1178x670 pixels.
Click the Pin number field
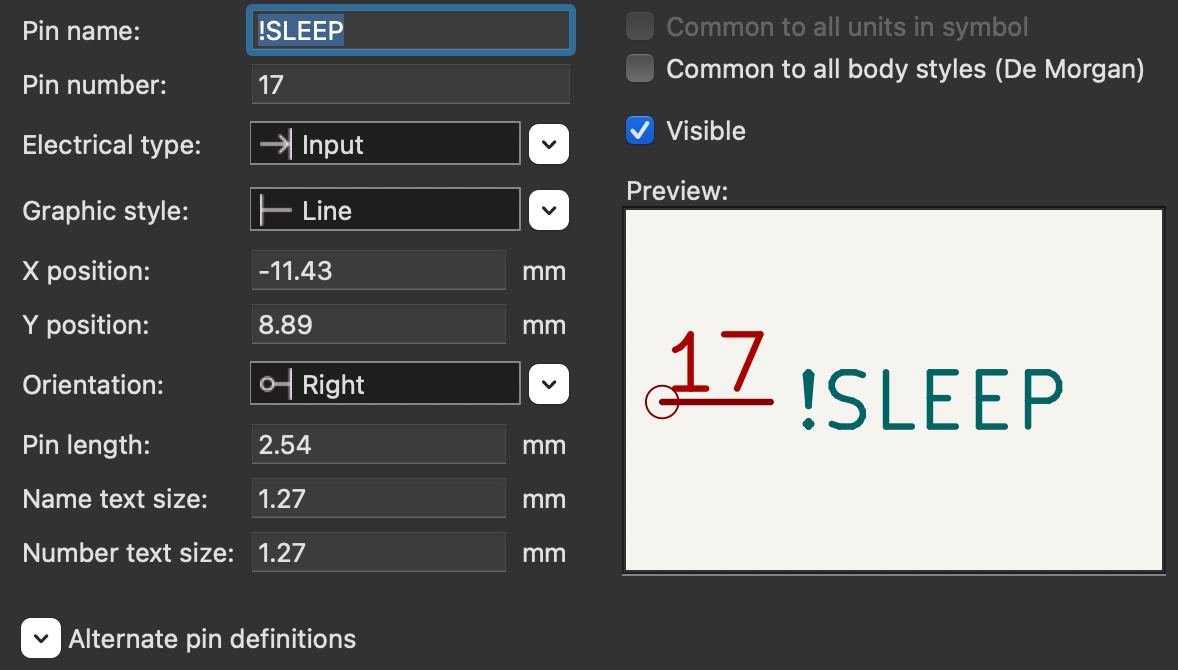click(410, 85)
